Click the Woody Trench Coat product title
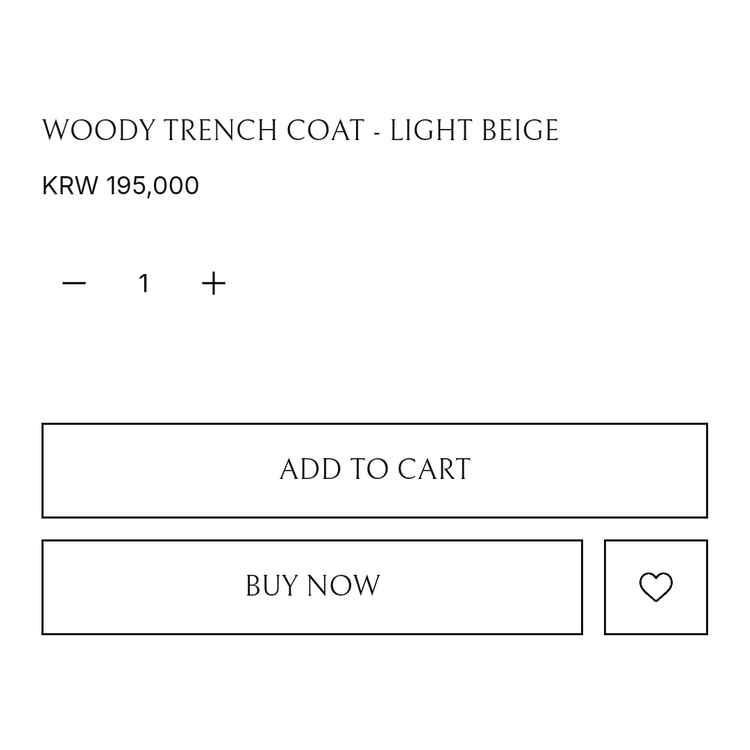This screenshot has height=750, width=750. pos(300,131)
